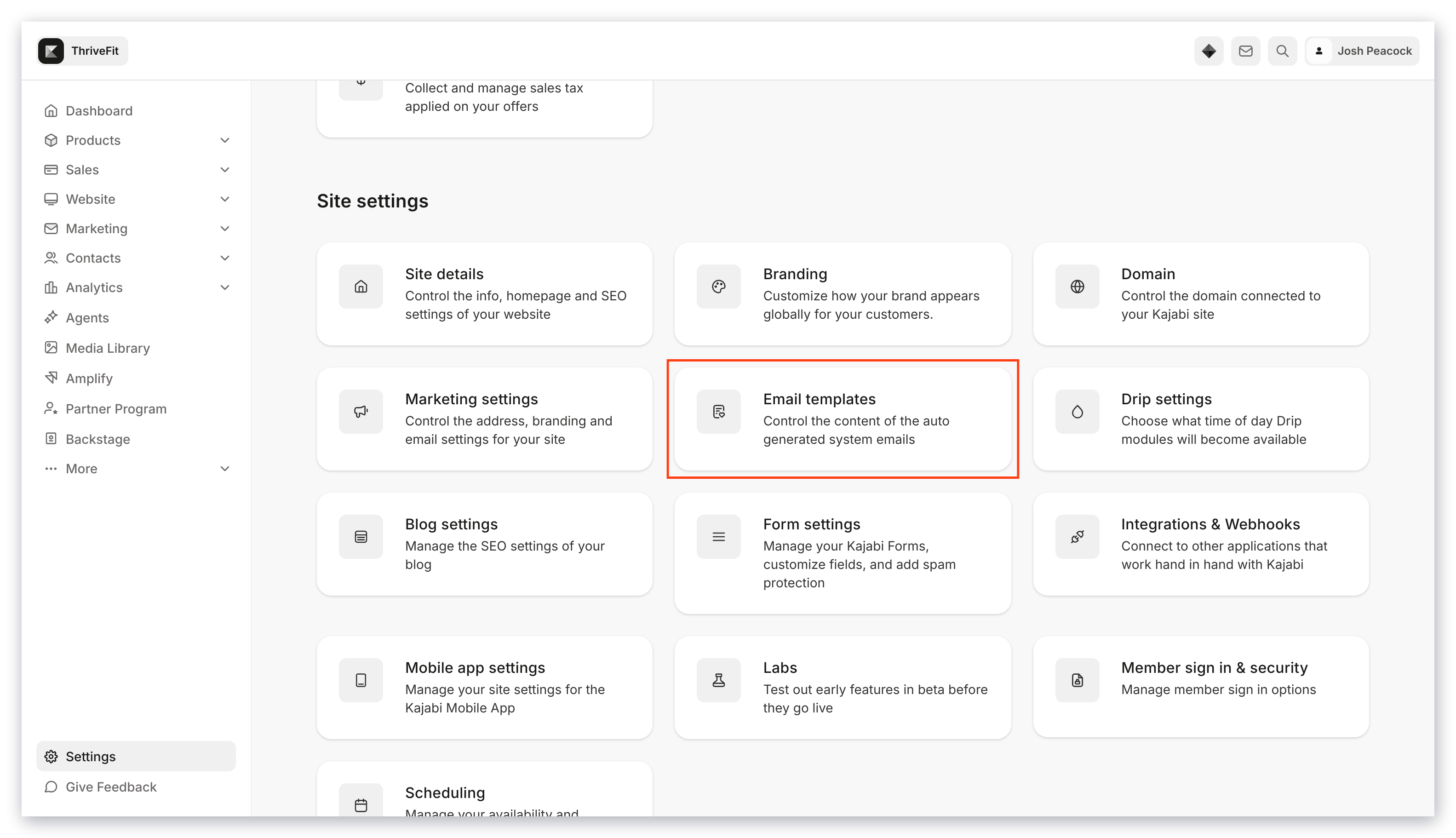Image resolution: width=1456 pixels, height=838 pixels.
Task: Open the Branding settings card
Action: [843, 293]
